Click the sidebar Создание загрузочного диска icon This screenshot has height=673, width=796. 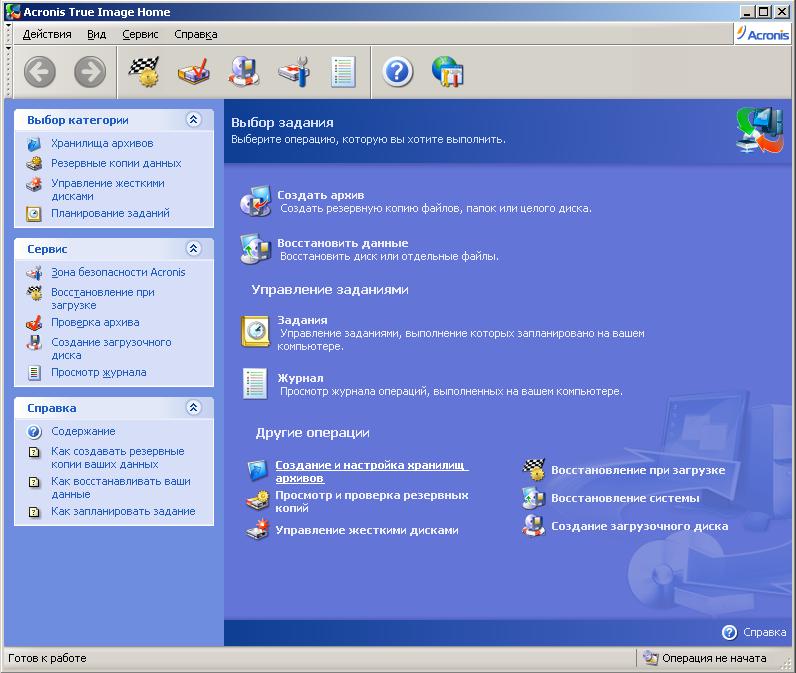34,343
